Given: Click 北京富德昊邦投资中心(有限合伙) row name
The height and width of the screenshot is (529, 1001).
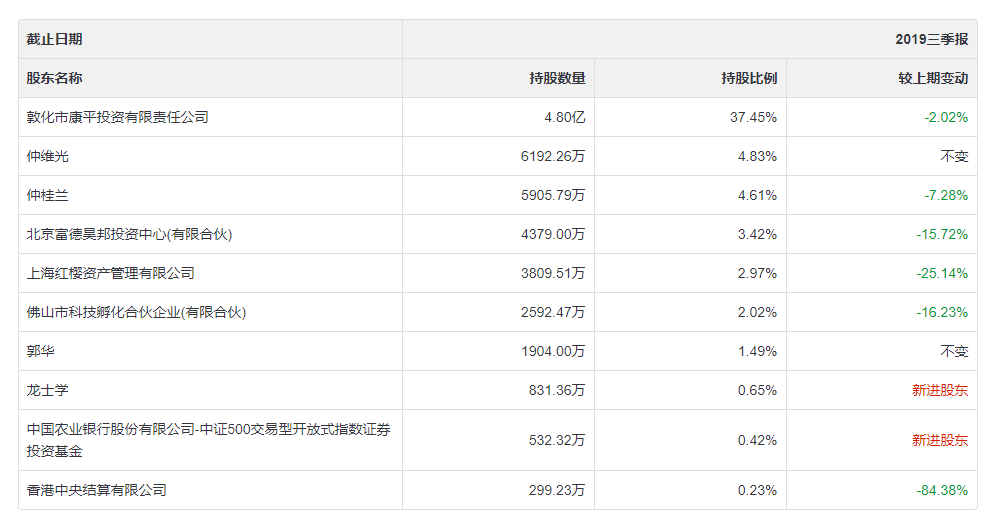Looking at the screenshot, I should (129, 234).
